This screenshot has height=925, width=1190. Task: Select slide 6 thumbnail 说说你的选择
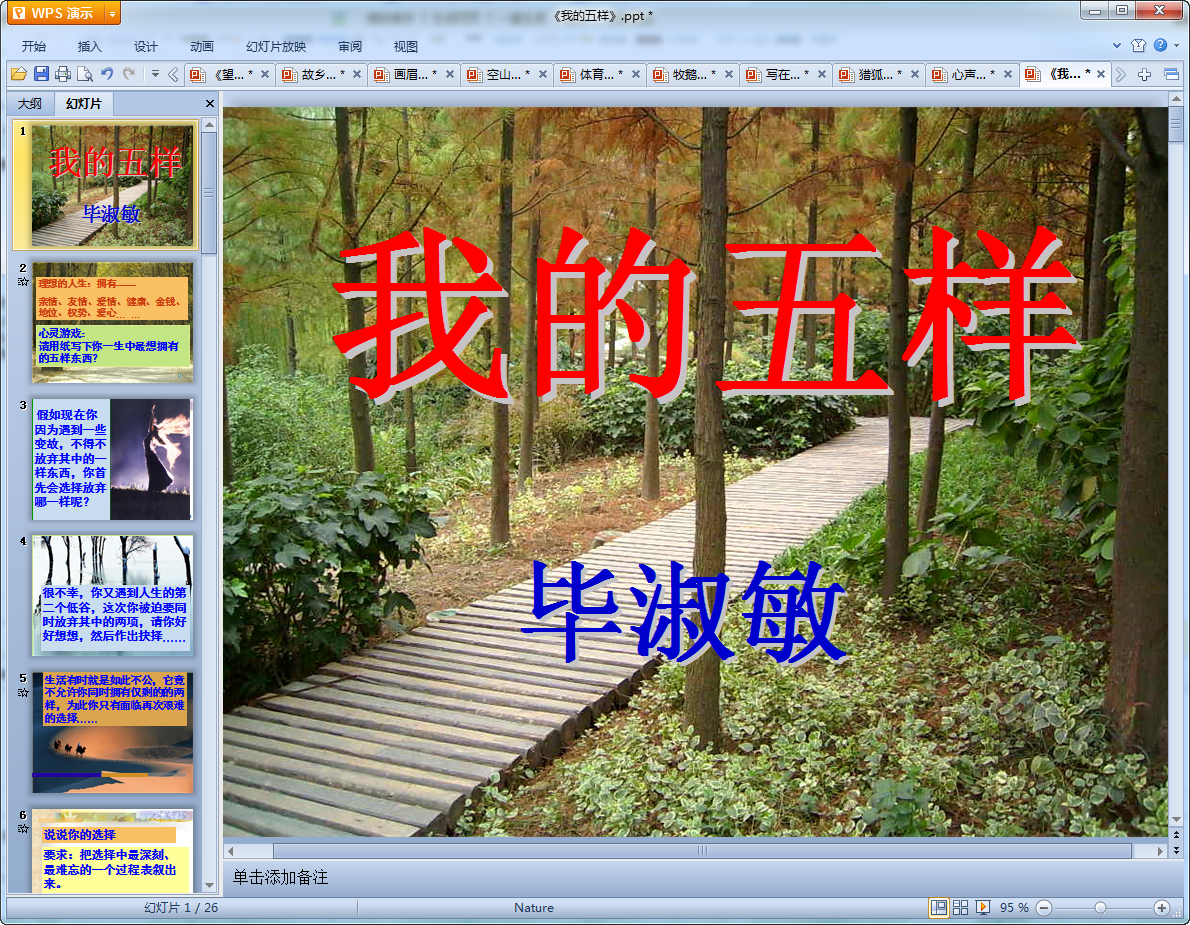[112, 851]
